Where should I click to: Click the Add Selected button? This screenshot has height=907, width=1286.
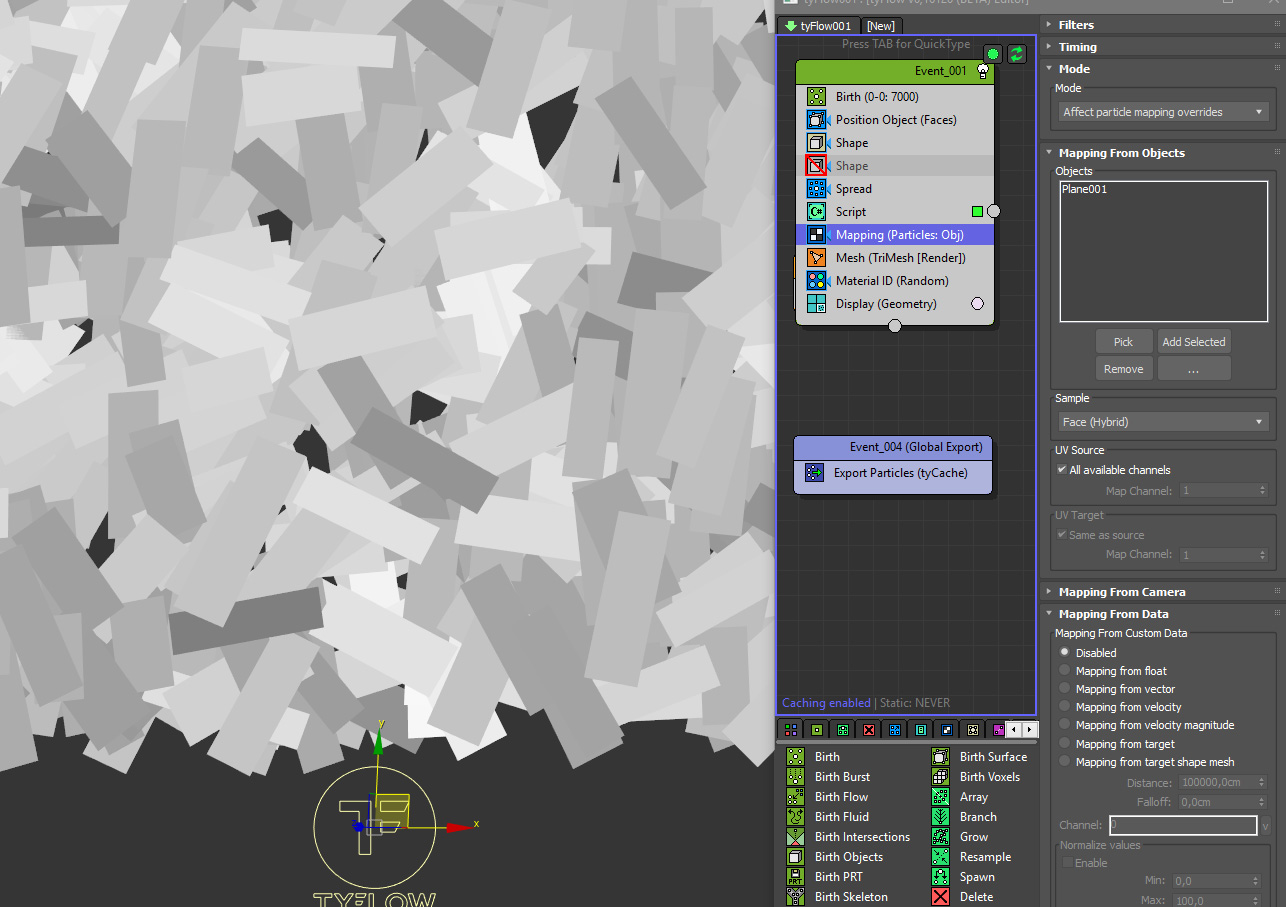click(1194, 342)
